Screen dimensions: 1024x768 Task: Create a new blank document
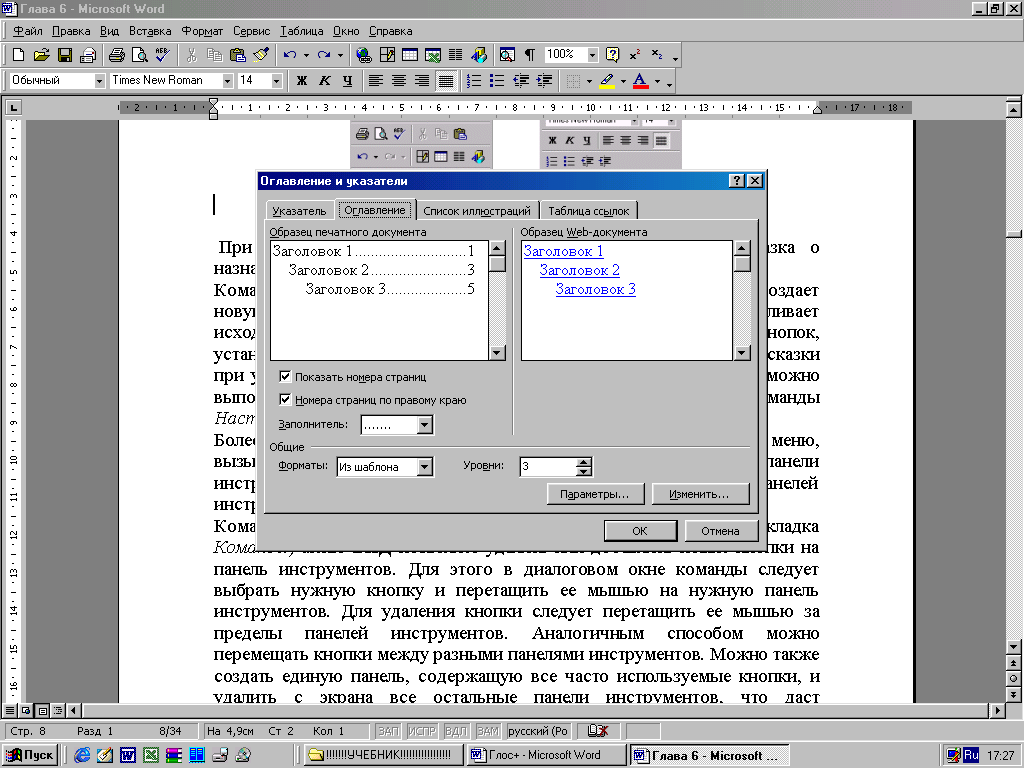(18, 55)
